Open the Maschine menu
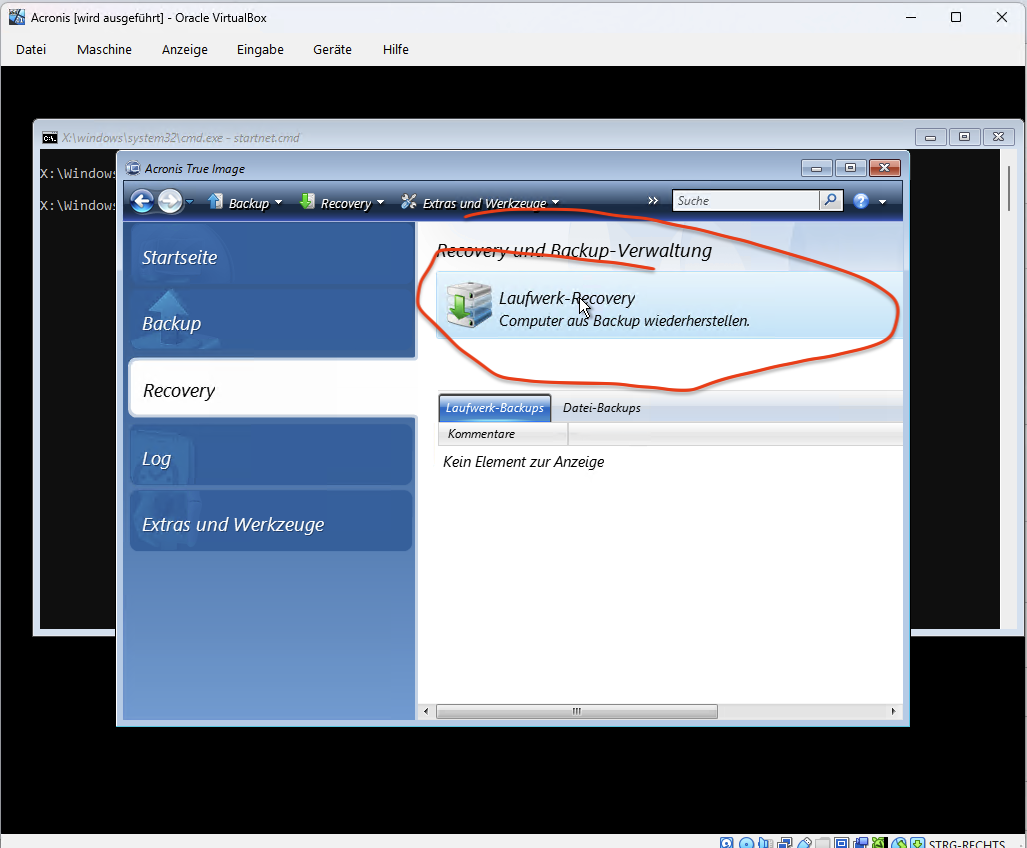The width and height of the screenshot is (1027, 848). 104,49
